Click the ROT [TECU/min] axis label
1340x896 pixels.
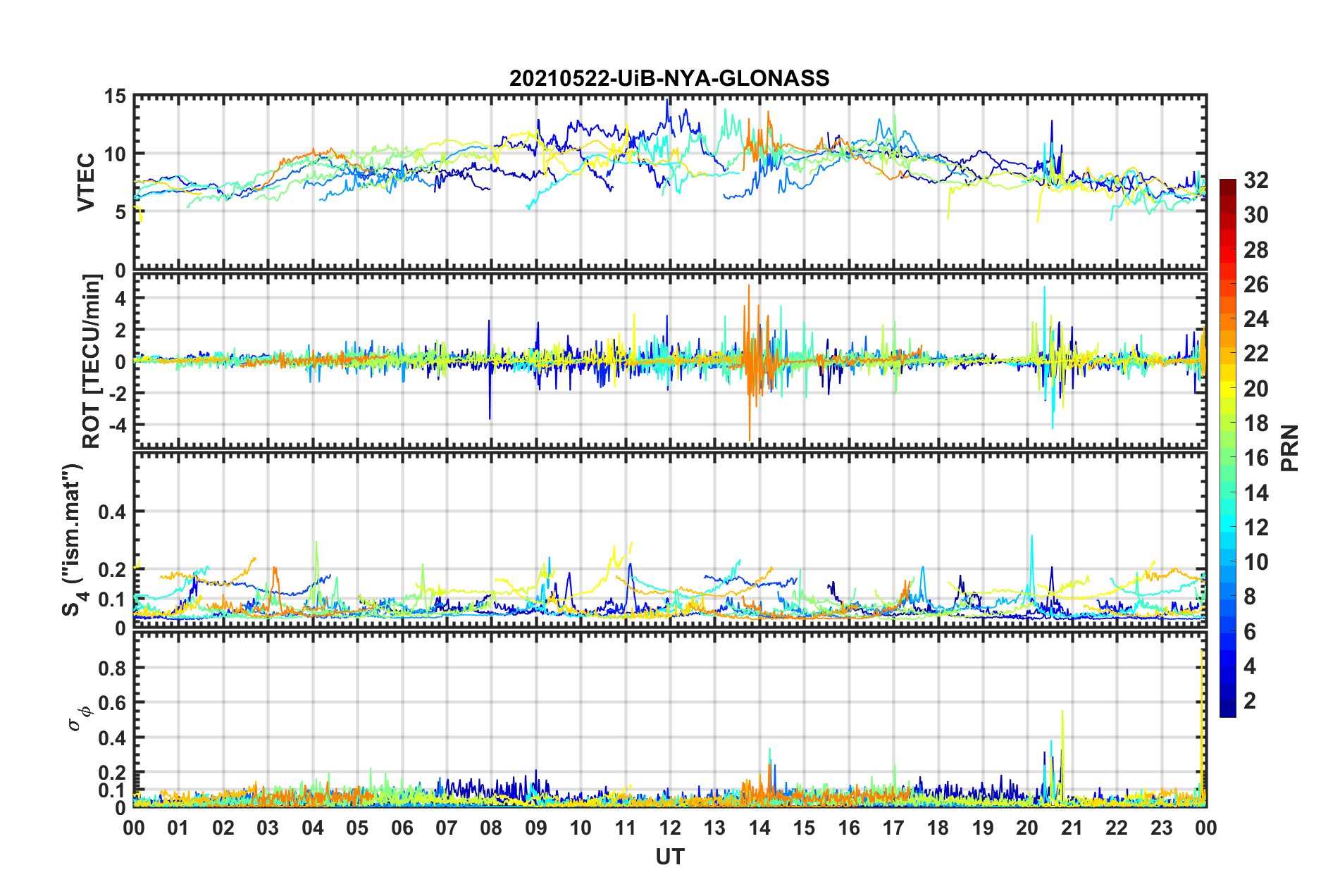point(91,361)
